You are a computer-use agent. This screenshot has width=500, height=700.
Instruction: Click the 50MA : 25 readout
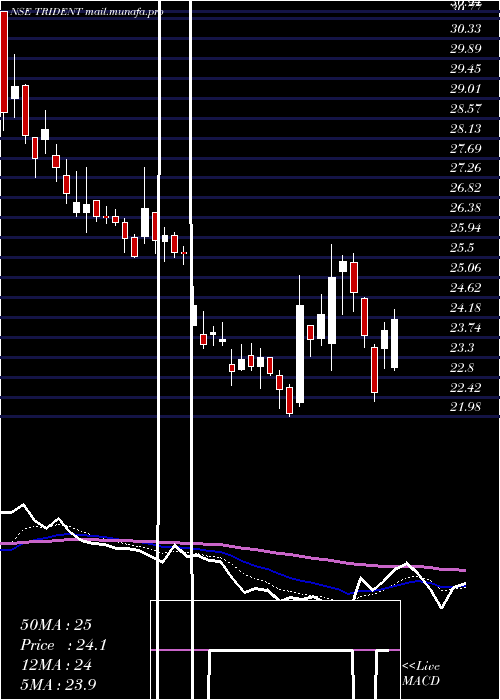56,625
